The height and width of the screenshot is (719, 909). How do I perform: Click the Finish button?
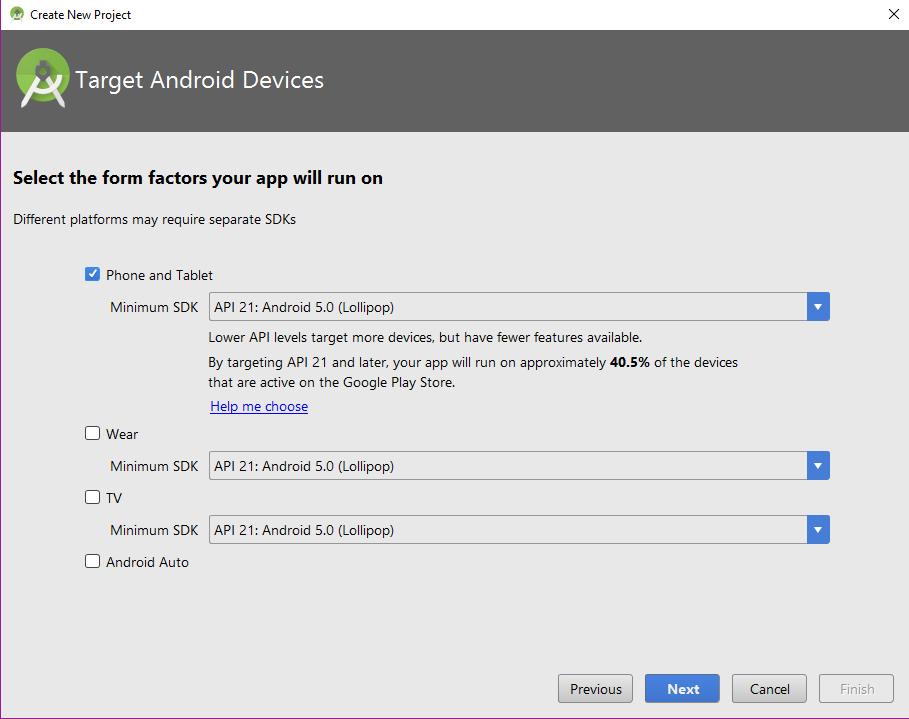(856, 688)
